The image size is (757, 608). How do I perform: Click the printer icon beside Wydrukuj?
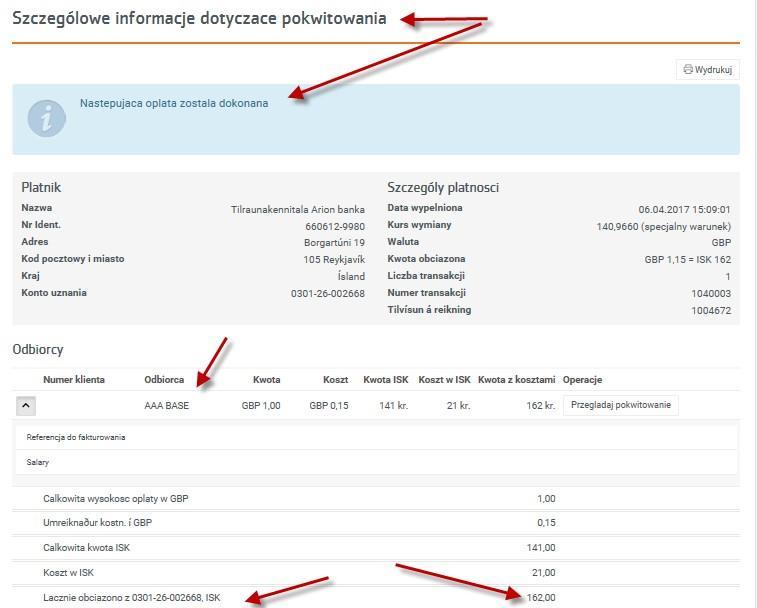(x=688, y=70)
